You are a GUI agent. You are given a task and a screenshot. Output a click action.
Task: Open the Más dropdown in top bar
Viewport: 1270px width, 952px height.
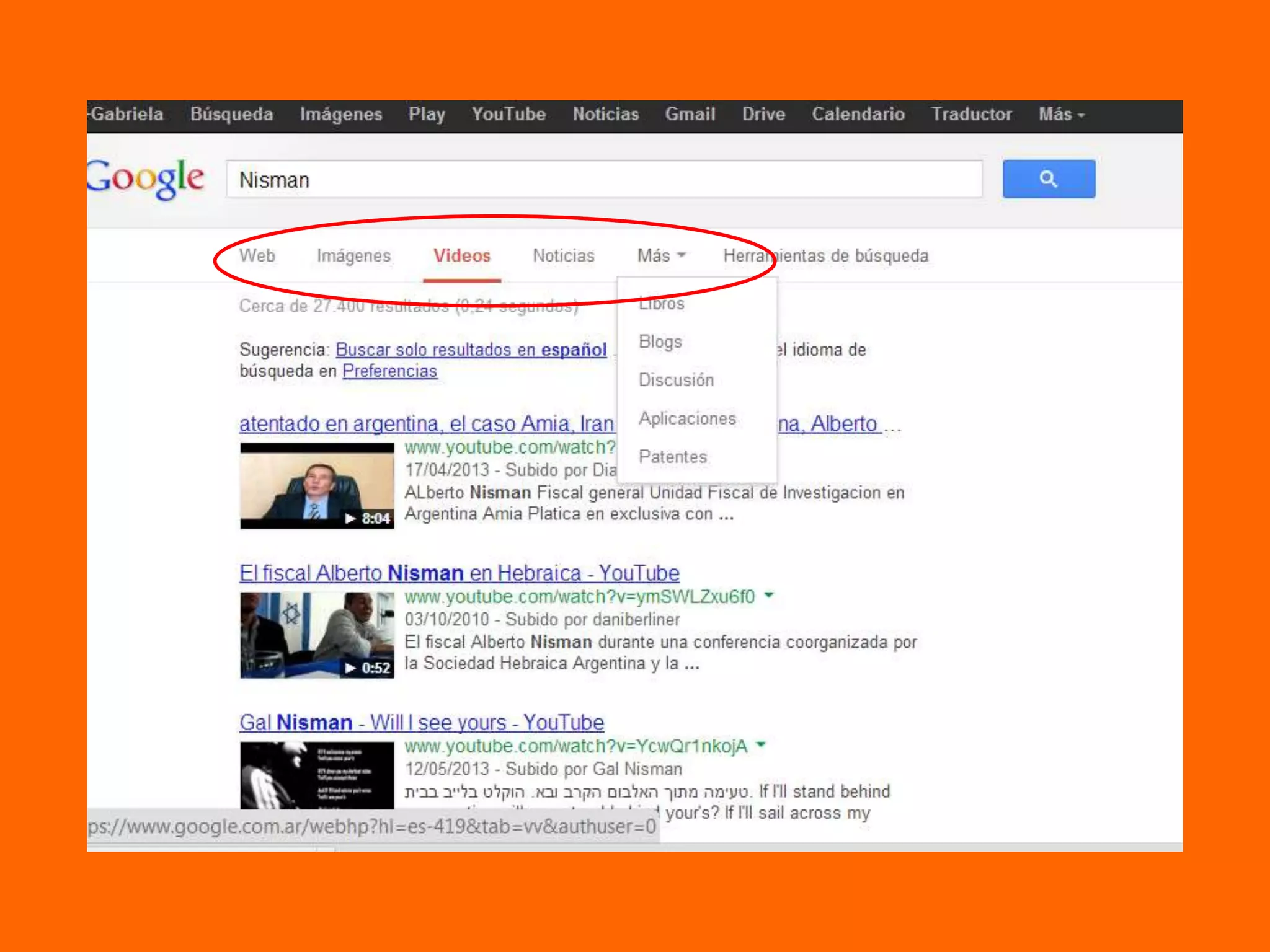click(1061, 114)
